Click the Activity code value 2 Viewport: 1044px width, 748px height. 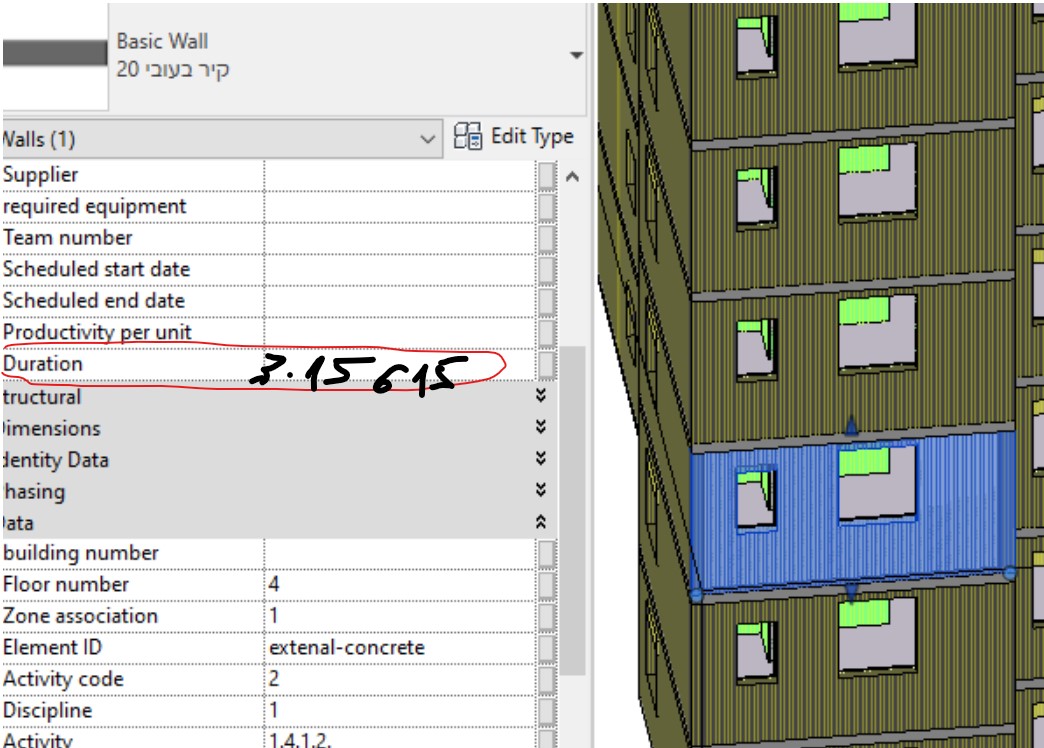coord(274,679)
